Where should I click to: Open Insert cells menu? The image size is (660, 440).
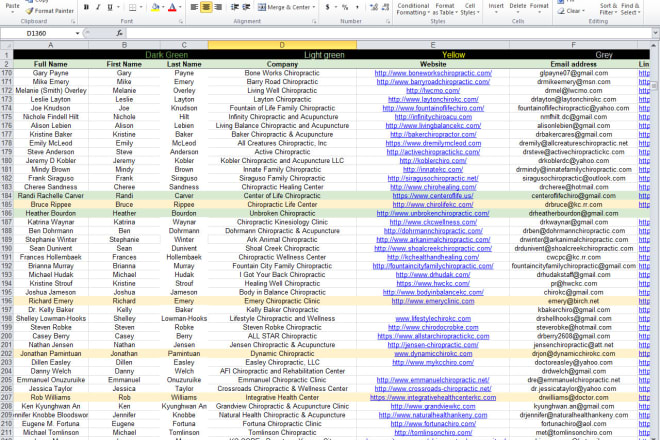coord(496,8)
